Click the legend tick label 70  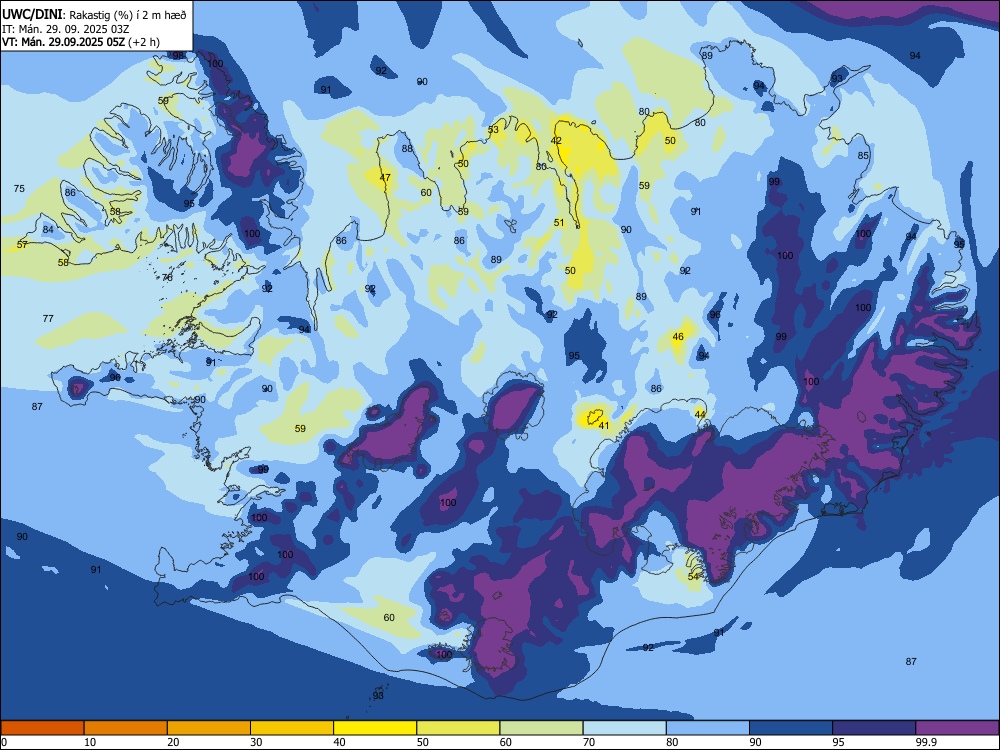tap(589, 742)
